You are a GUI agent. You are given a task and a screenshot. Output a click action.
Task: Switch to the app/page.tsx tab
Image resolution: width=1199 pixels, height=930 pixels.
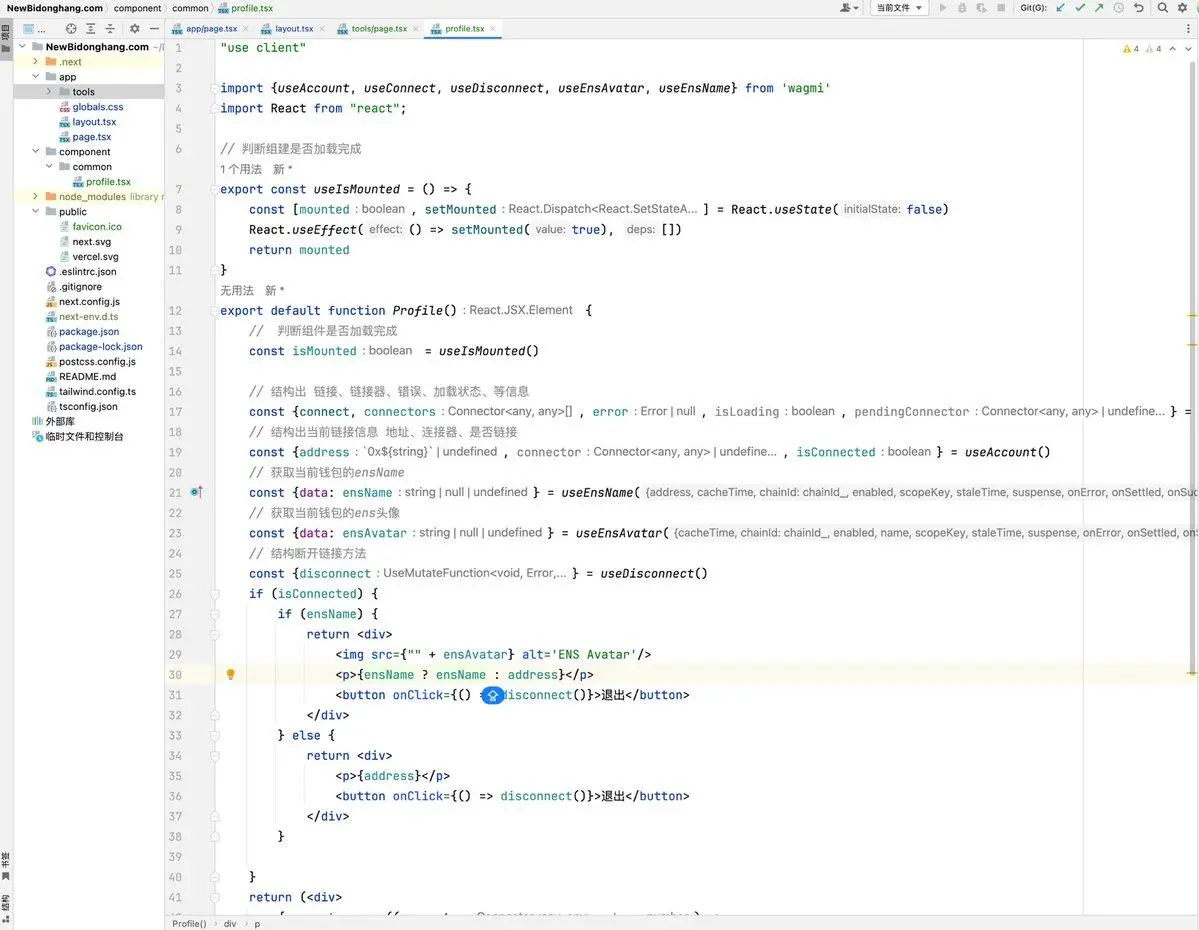tap(211, 28)
